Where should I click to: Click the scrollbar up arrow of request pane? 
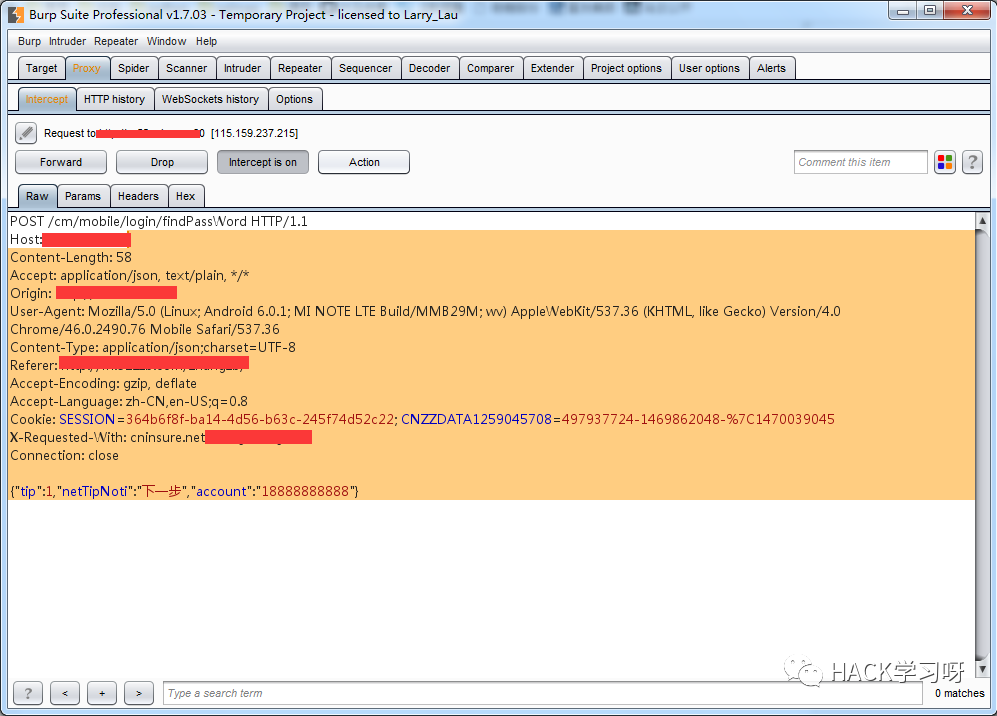982,221
